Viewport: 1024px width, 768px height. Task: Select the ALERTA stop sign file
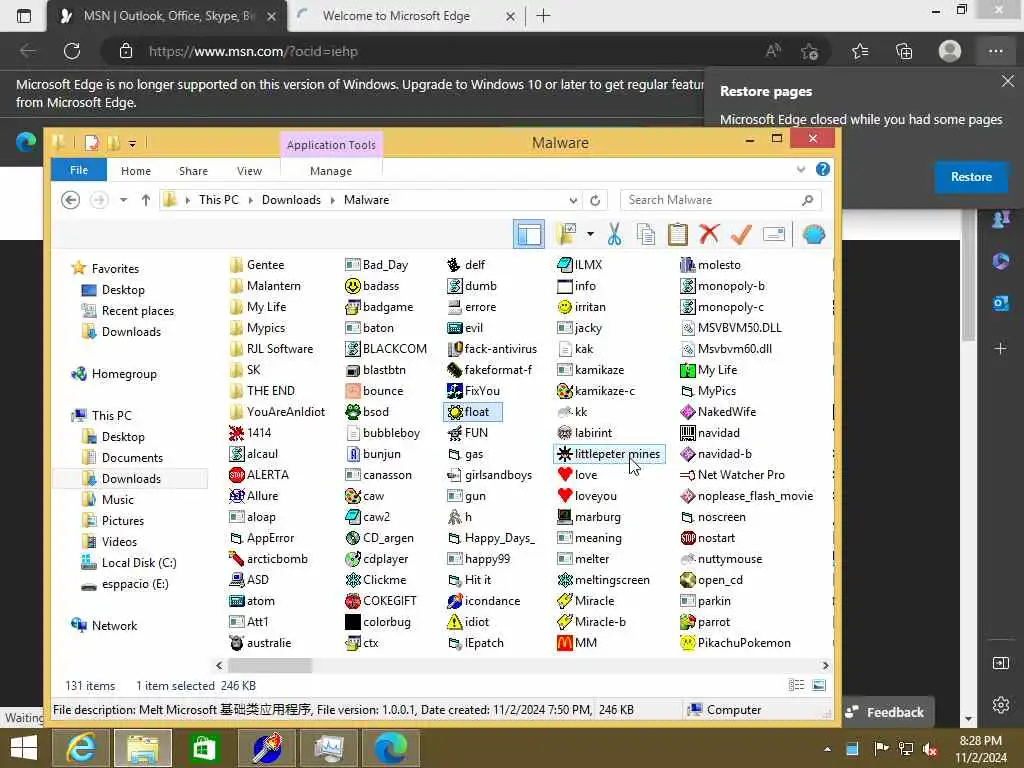point(259,475)
